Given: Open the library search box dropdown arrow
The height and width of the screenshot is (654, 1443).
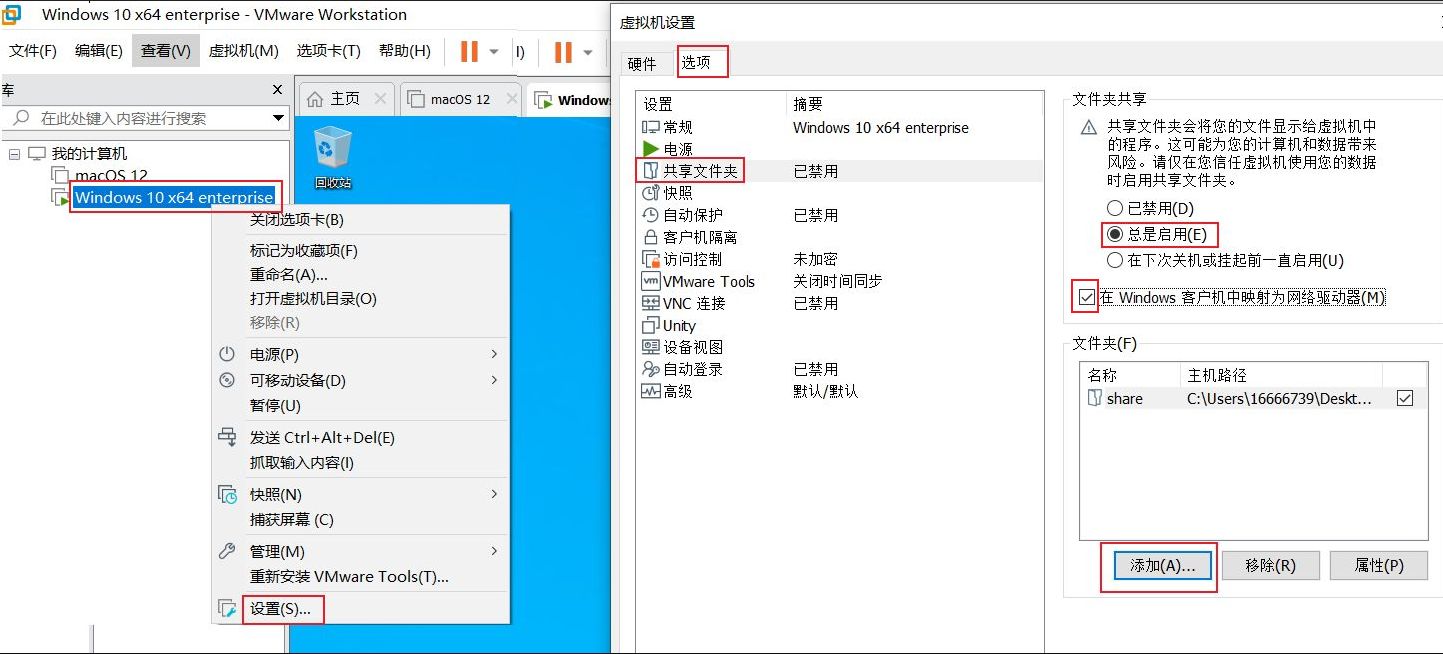Looking at the screenshot, I should coord(279,118).
